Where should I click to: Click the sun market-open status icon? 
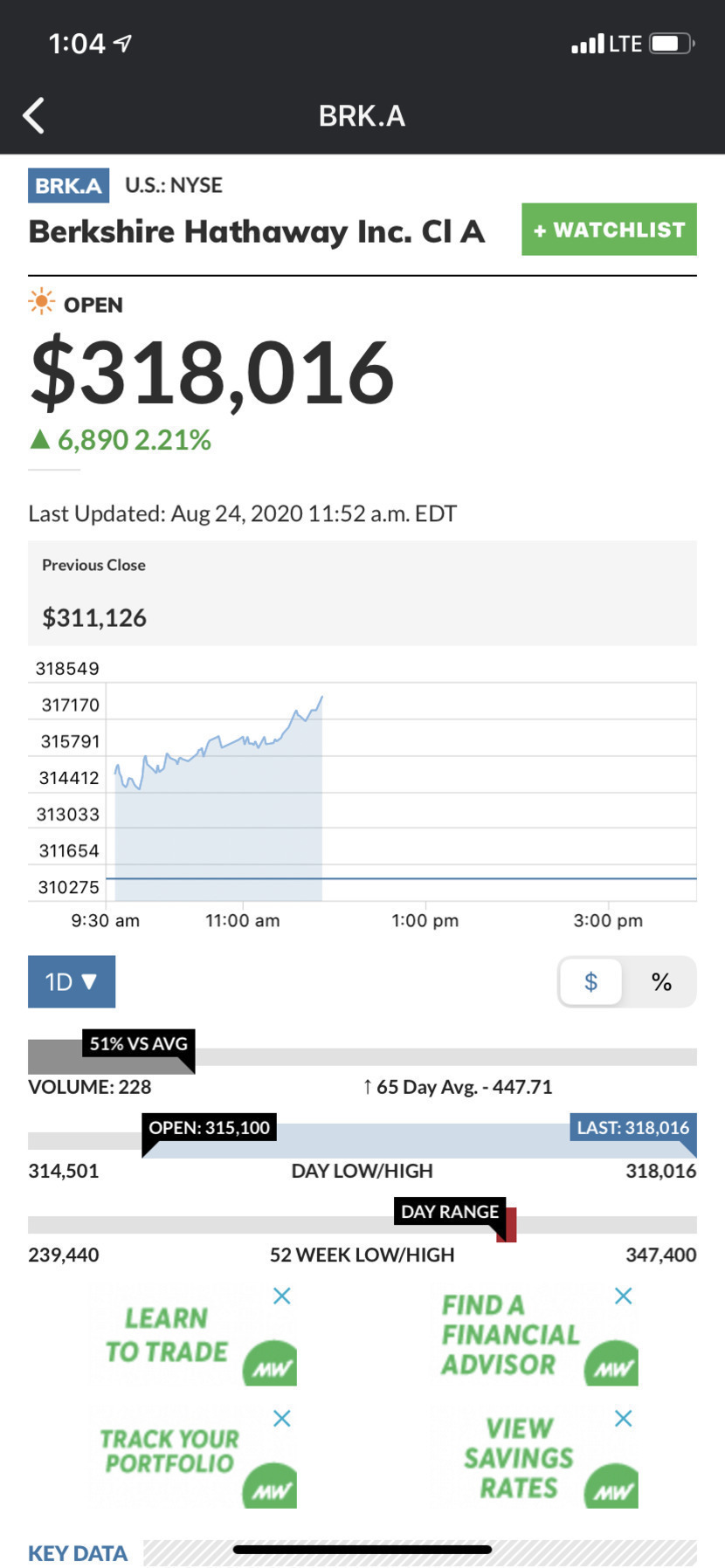point(41,303)
